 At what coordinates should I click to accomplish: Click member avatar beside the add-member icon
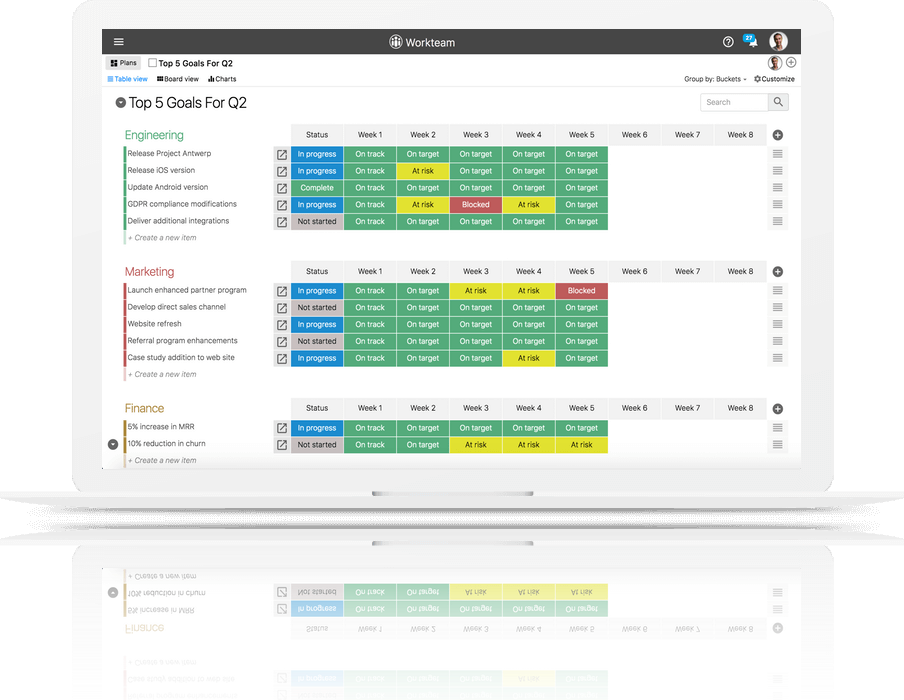click(x=775, y=62)
